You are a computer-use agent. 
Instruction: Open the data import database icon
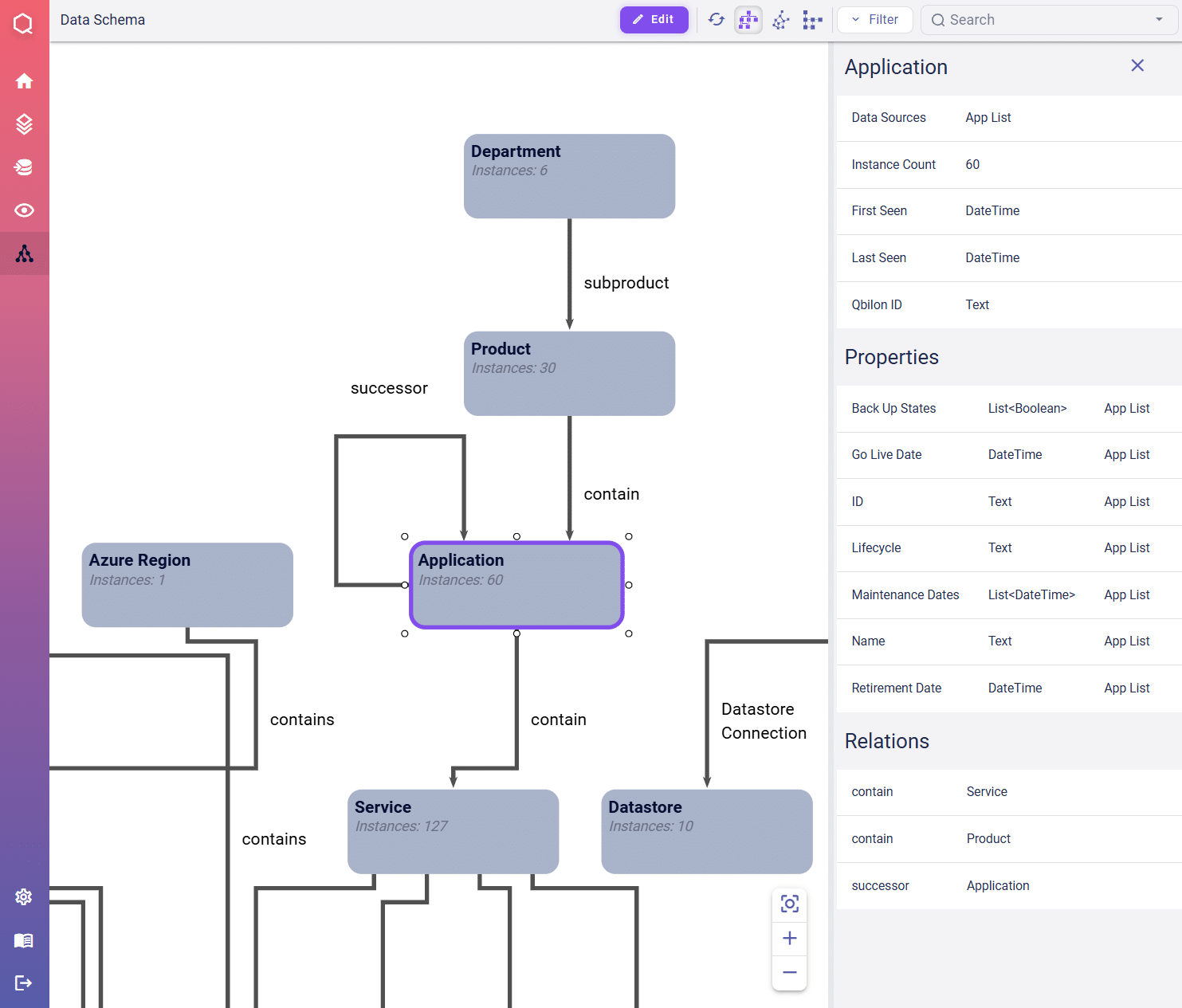point(24,167)
